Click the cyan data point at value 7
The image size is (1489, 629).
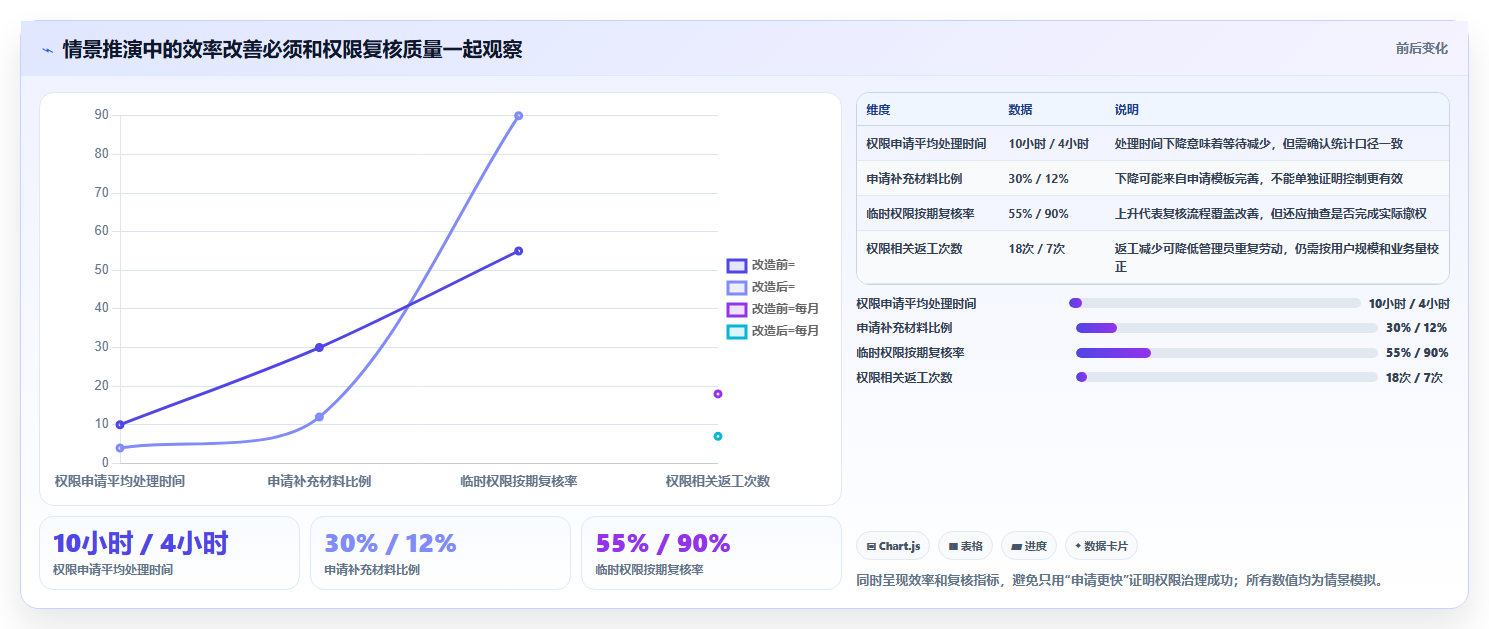718,436
